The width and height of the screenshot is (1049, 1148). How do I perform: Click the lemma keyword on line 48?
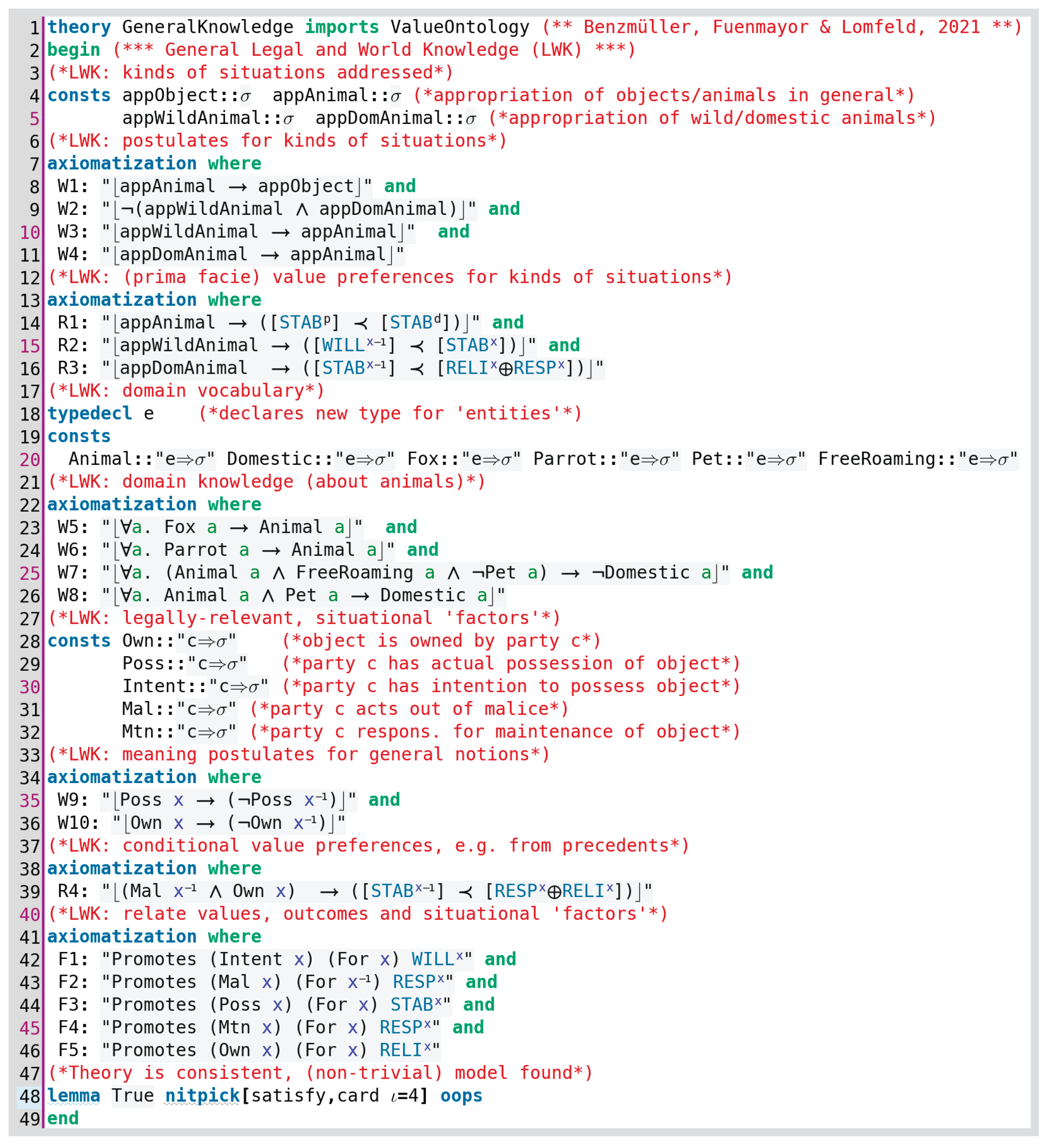click(73, 1095)
